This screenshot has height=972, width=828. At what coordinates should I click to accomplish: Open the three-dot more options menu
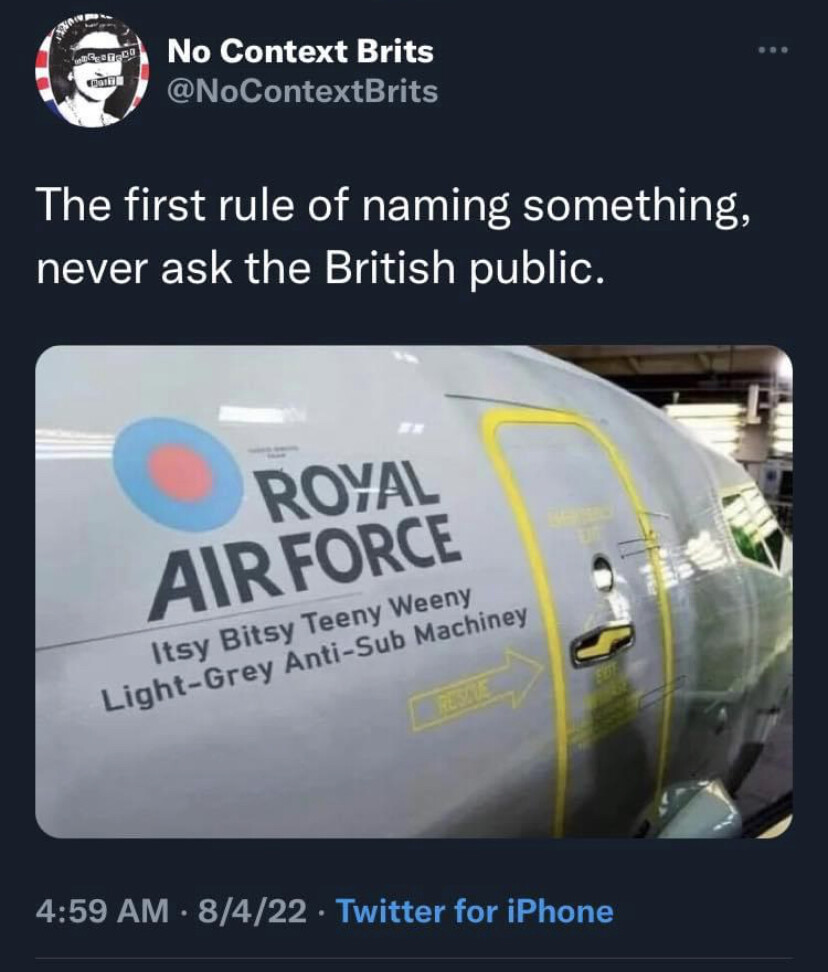click(774, 50)
